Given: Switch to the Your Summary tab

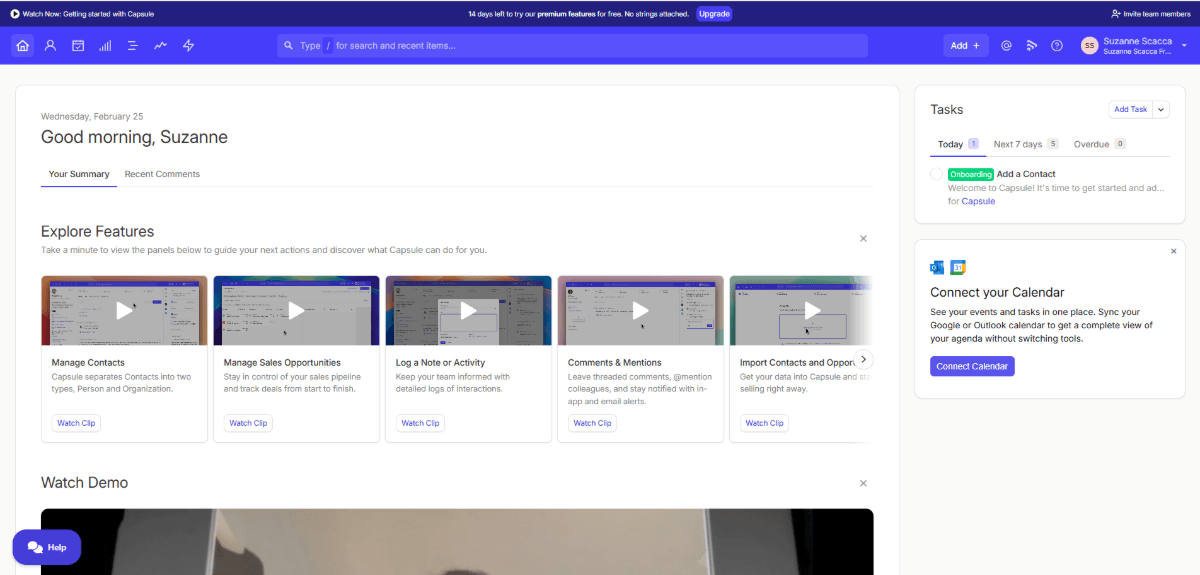Looking at the screenshot, I should (x=79, y=174).
